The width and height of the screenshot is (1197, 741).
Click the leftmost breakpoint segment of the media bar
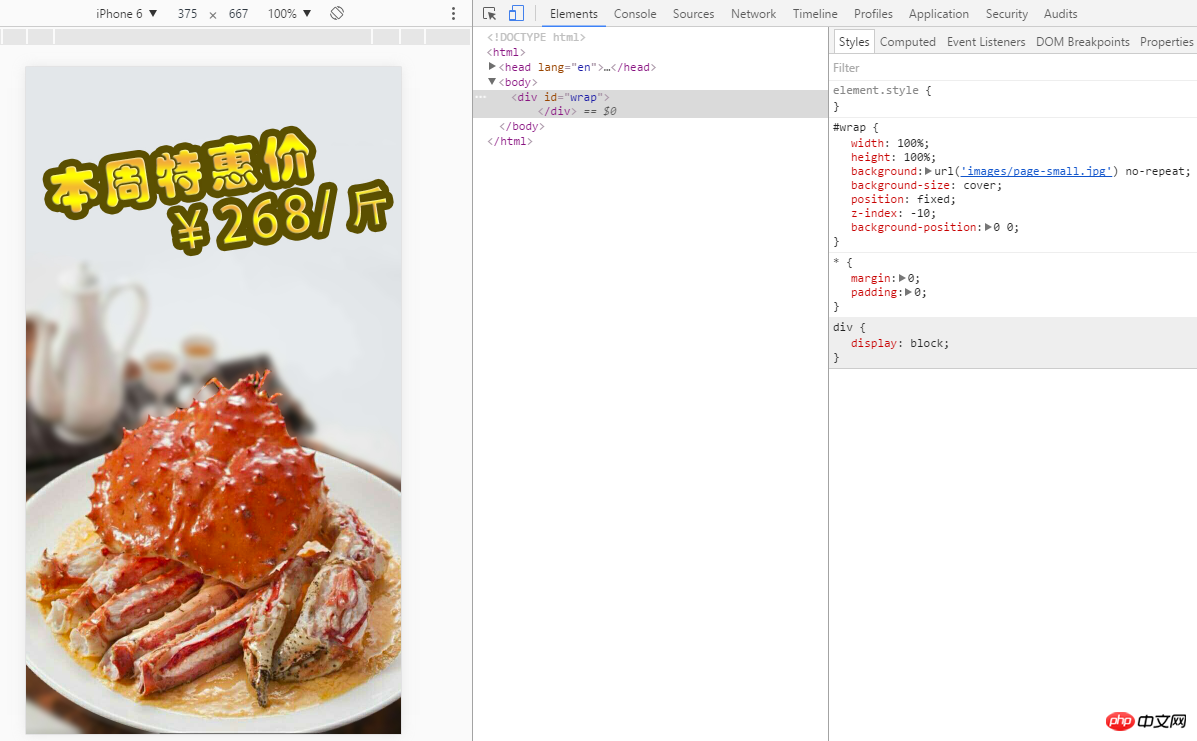pyautogui.click(x=14, y=36)
